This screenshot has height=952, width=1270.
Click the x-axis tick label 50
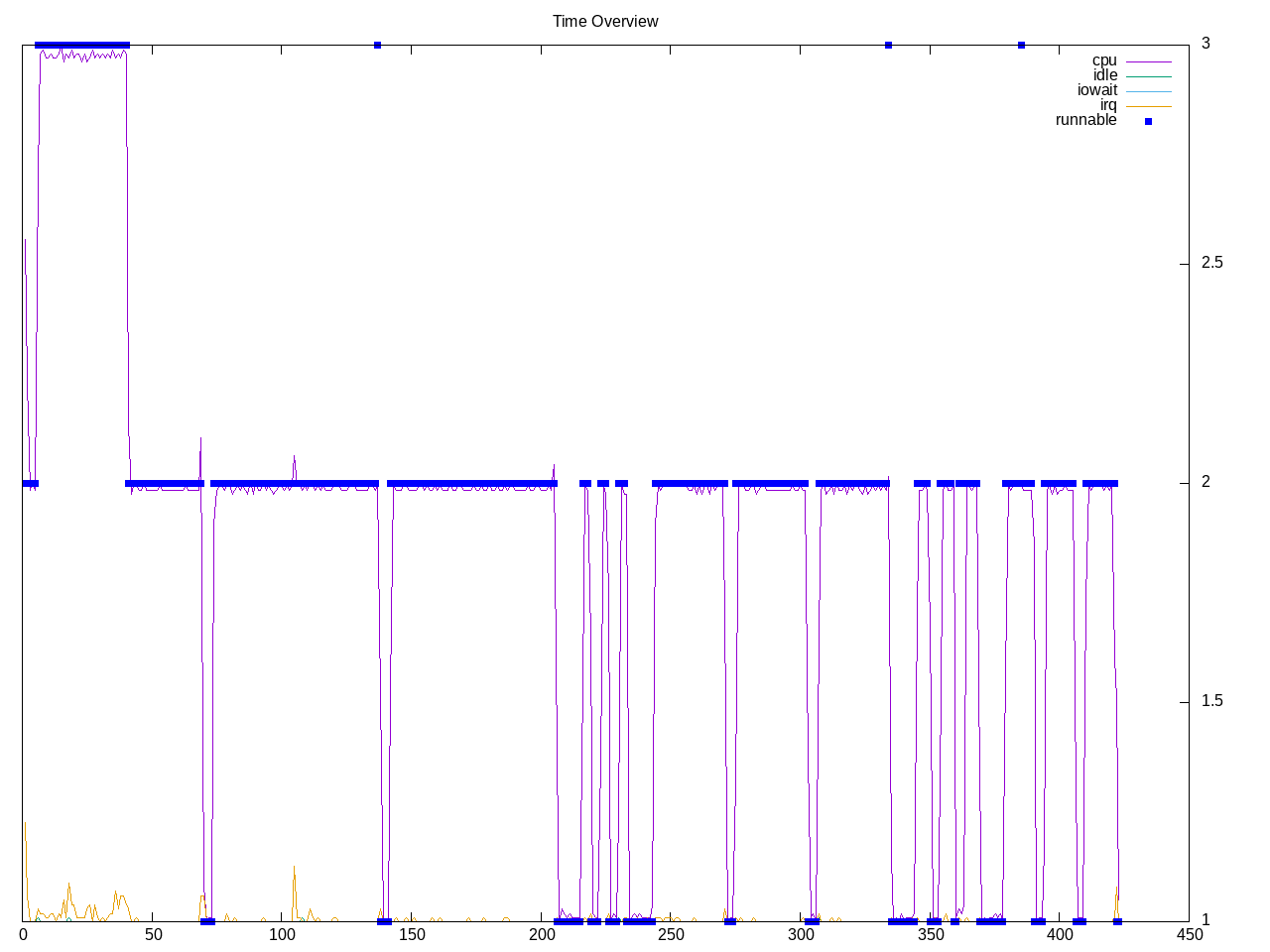[x=153, y=934]
